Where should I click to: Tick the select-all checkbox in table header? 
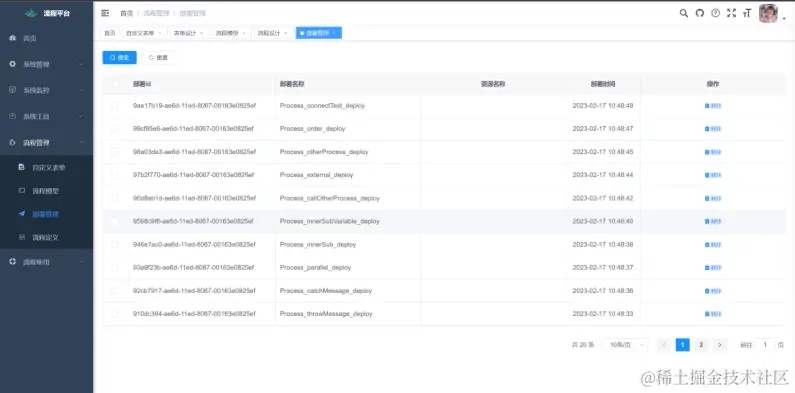[115, 84]
